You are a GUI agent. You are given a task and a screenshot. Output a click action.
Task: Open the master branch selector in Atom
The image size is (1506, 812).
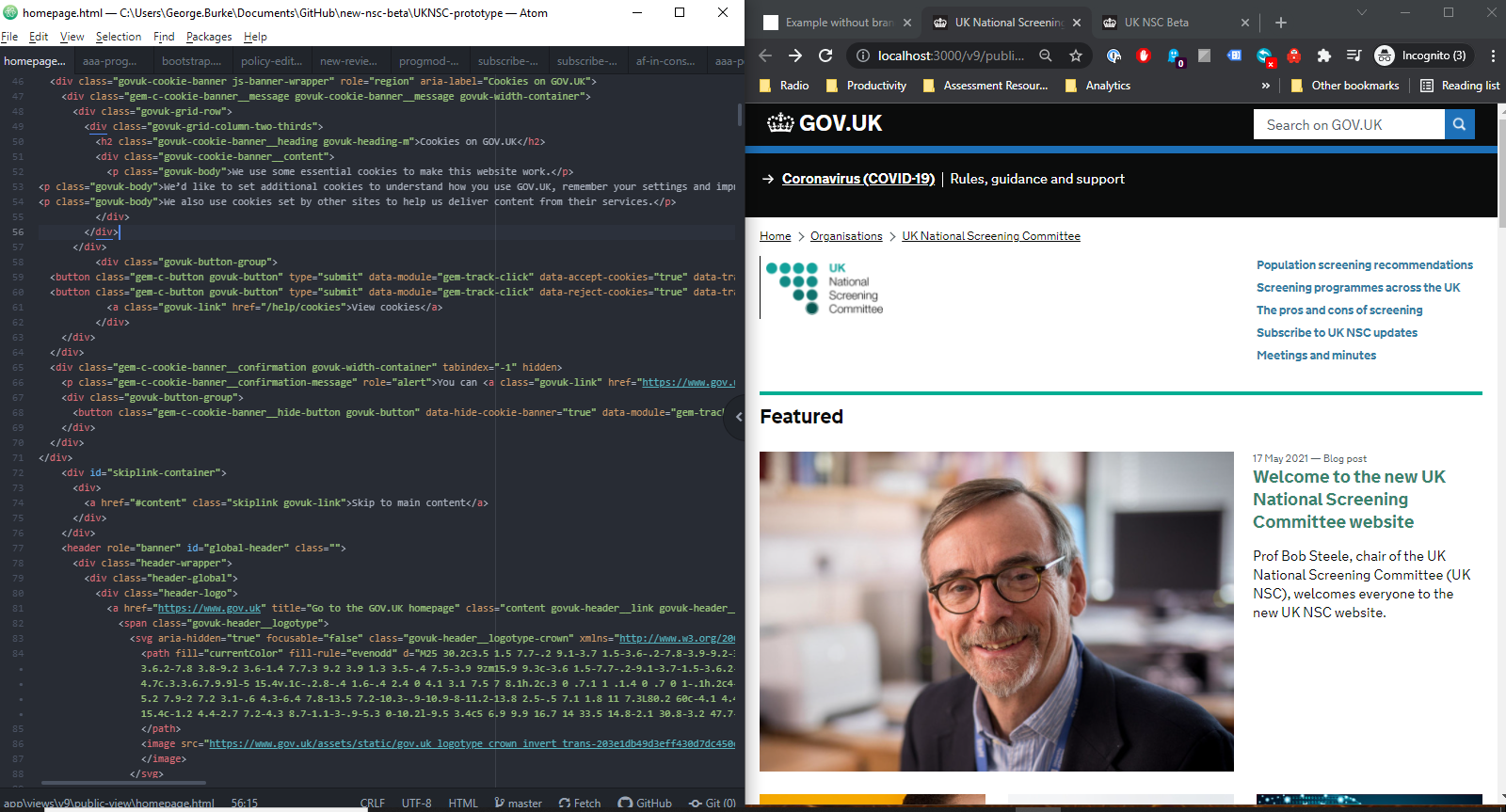coord(519,803)
